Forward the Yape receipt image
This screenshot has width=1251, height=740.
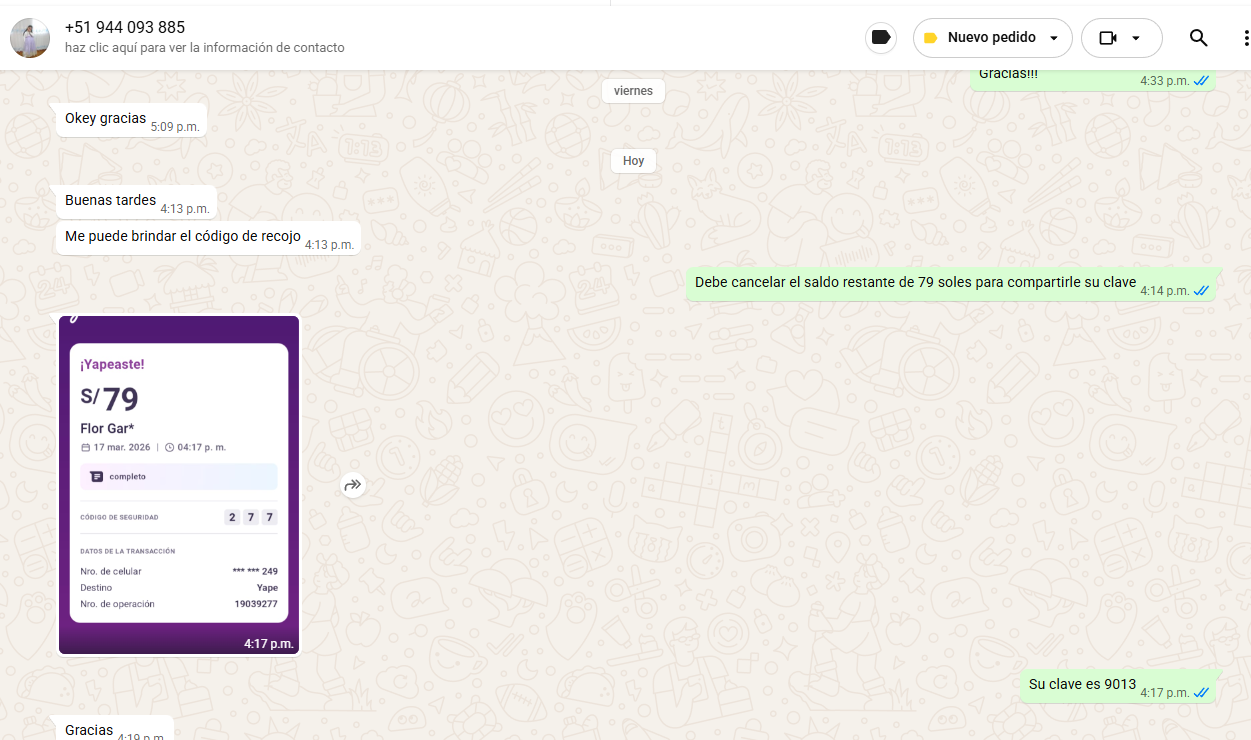click(x=352, y=485)
